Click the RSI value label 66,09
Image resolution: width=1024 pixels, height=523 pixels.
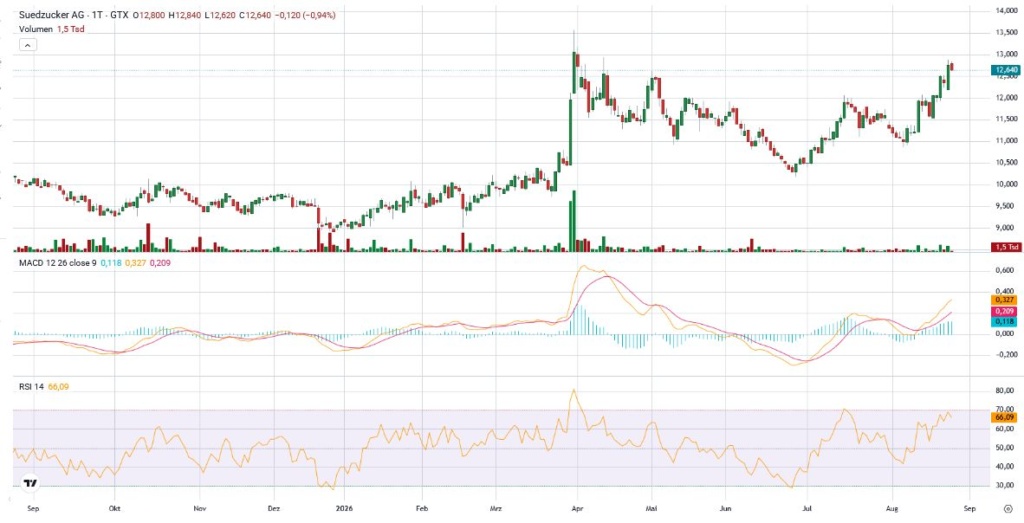pyautogui.click(x=1005, y=417)
